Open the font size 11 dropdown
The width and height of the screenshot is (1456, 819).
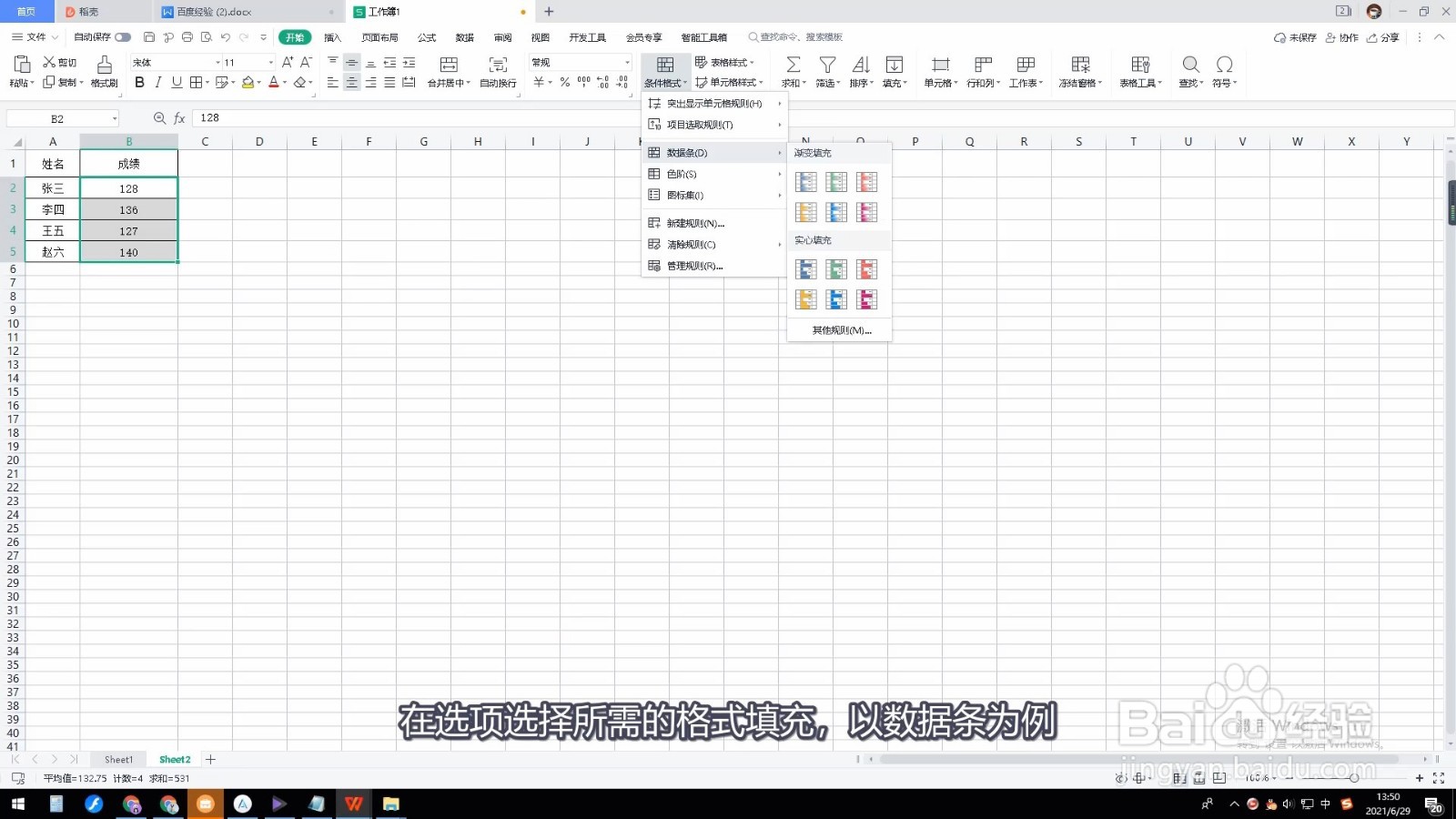(x=270, y=62)
